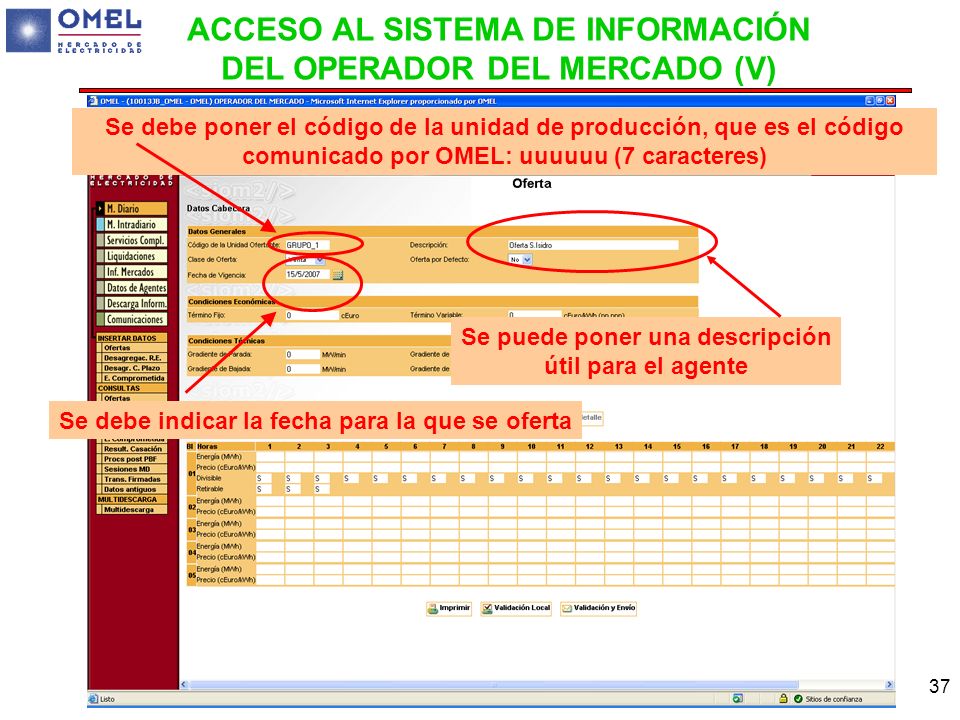This screenshot has height=720, width=960.
Task: Click the MULTIDESCARGA sidebar heading
Action: pyautogui.click(x=127, y=500)
